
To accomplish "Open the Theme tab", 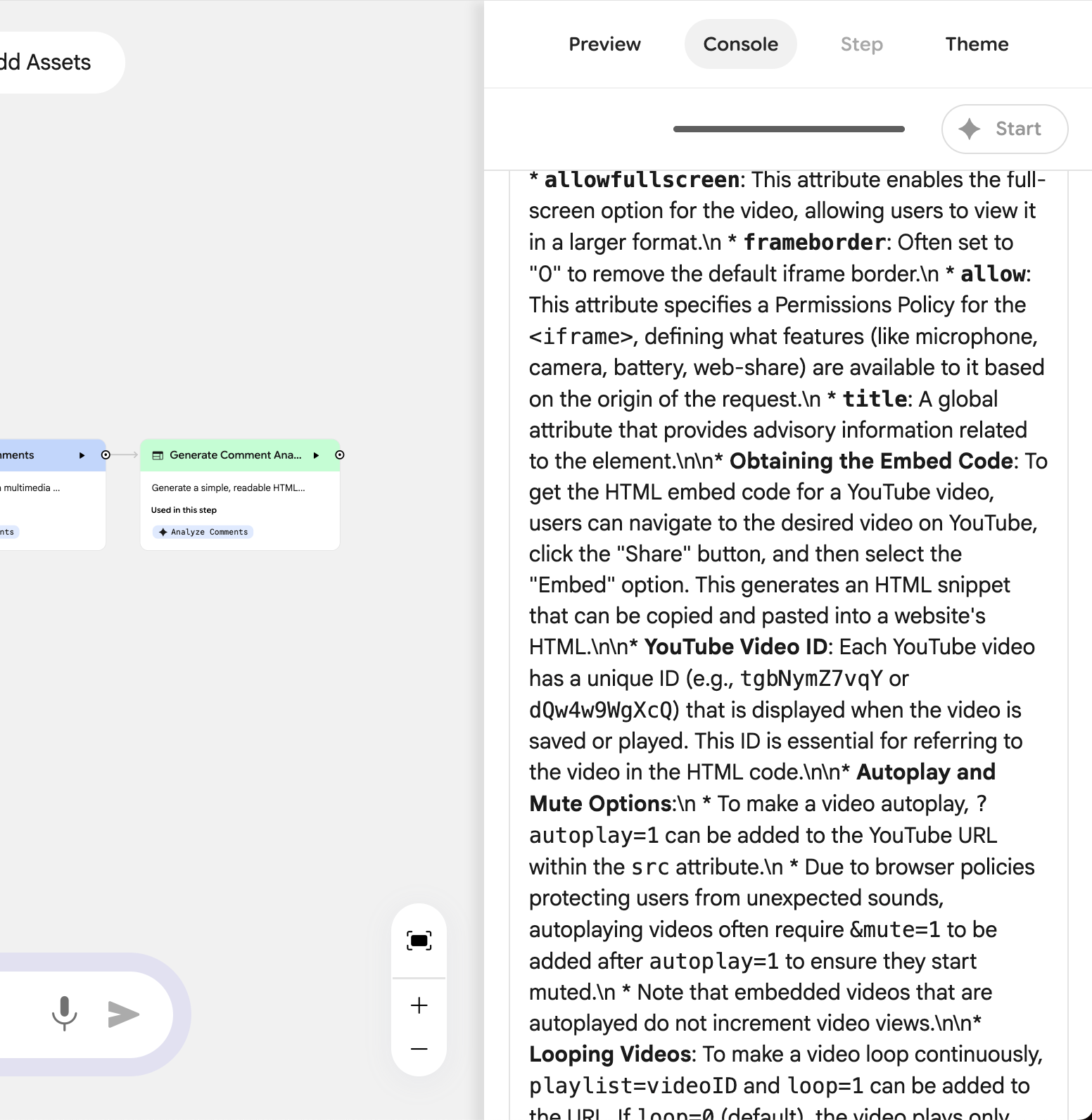I will [977, 44].
